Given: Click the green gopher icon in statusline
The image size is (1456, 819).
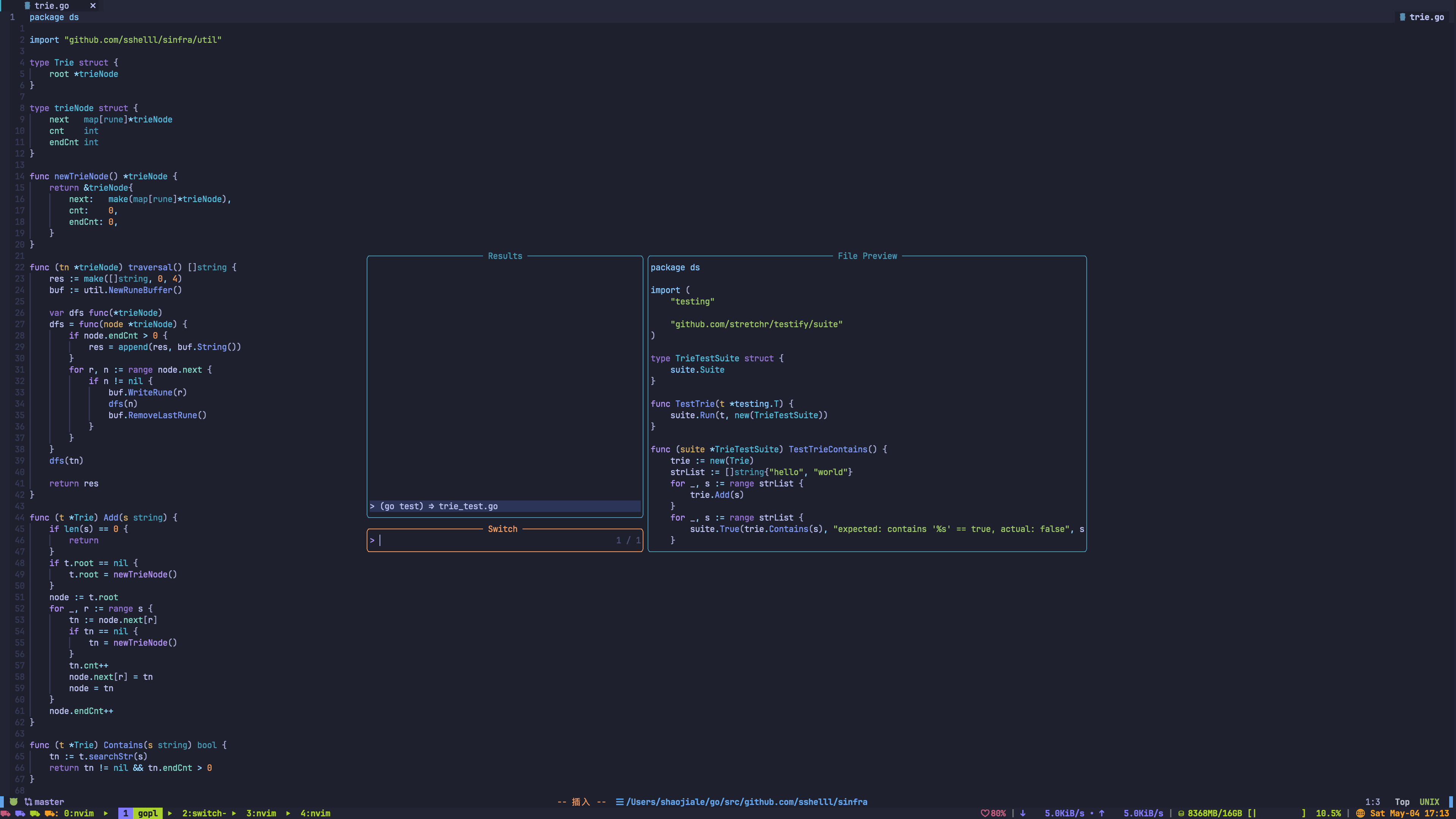Looking at the screenshot, I should 14,802.
